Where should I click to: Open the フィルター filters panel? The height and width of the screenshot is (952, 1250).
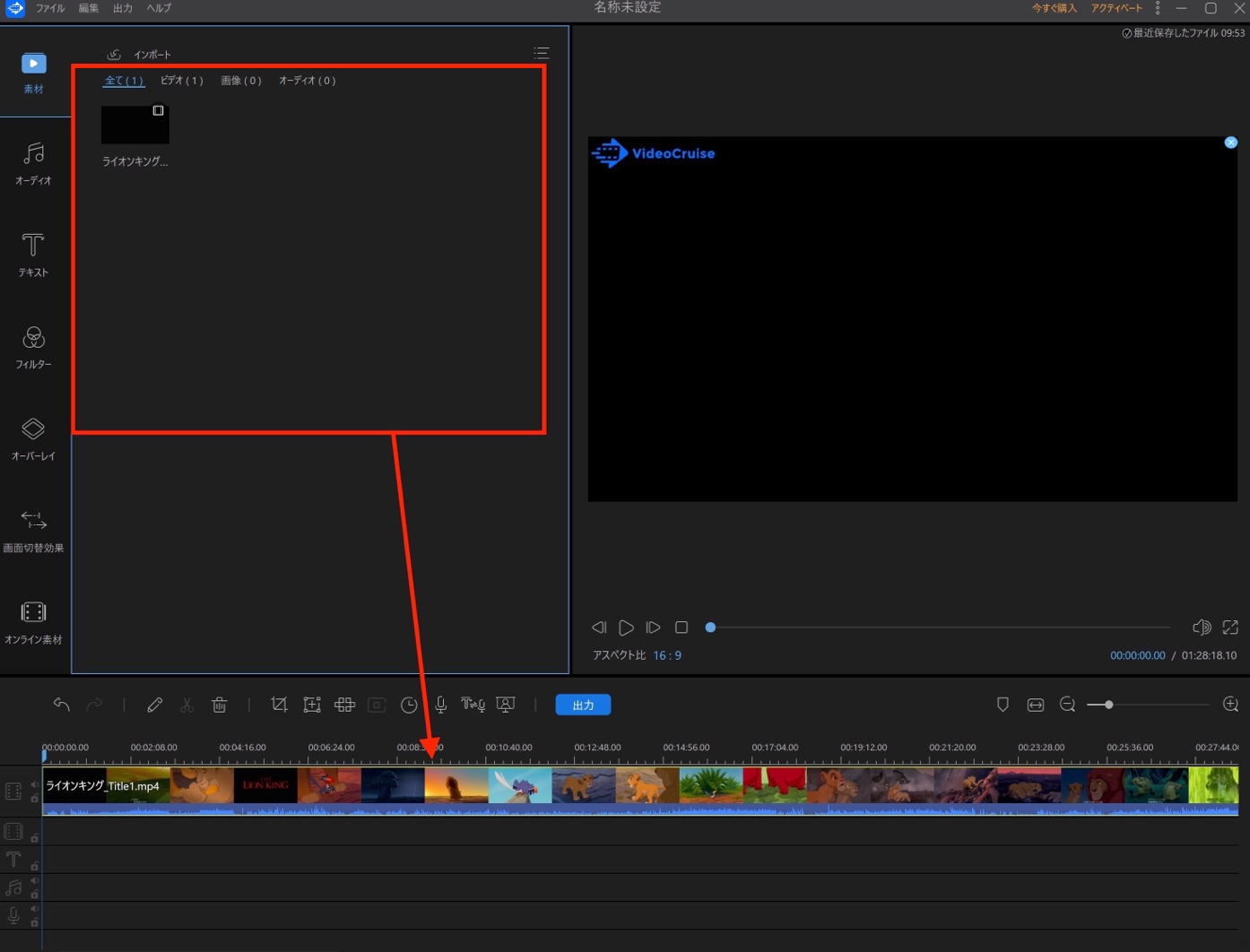coord(33,348)
